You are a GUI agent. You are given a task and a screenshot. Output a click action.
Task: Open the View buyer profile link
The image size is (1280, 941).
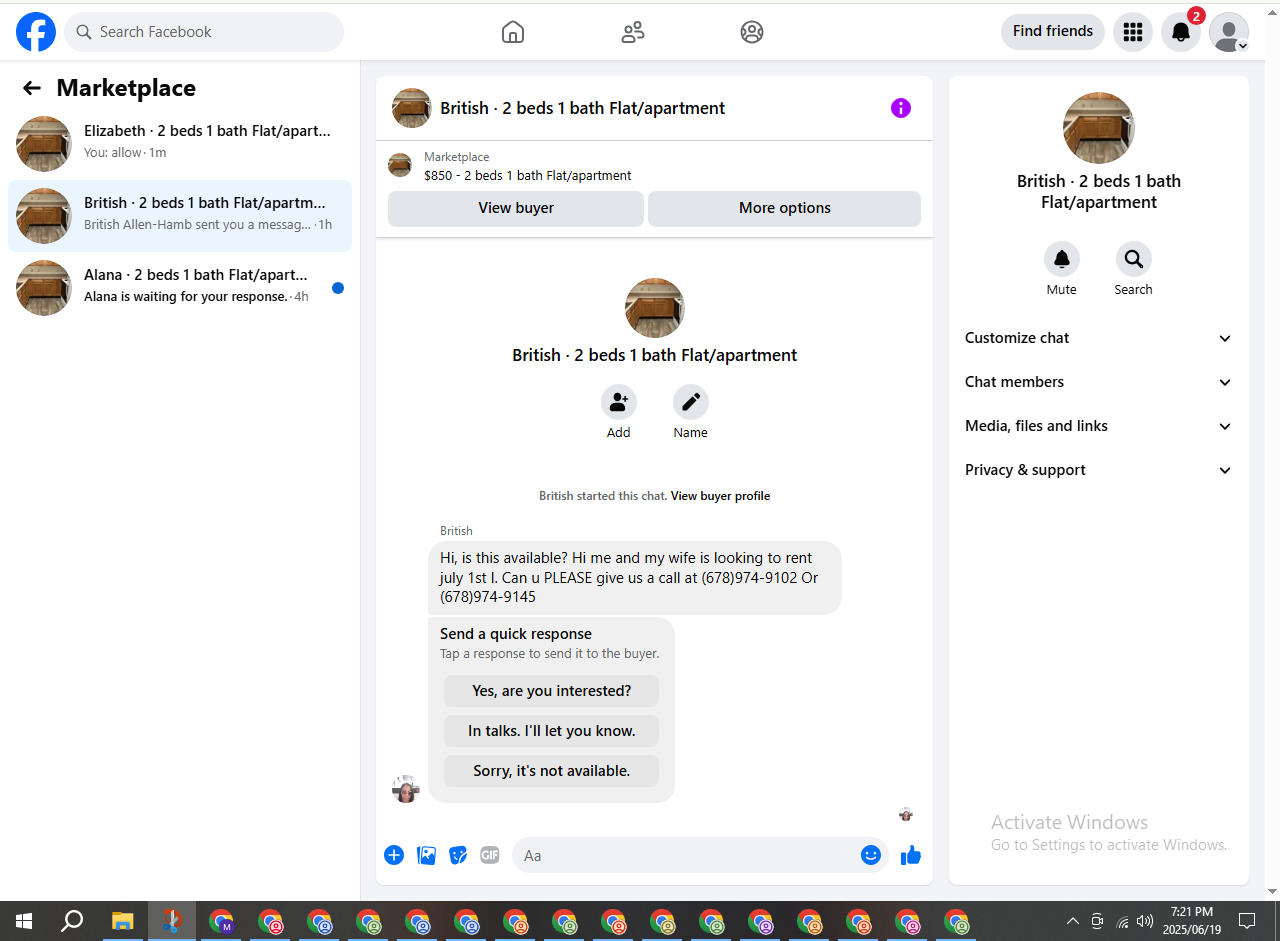[720, 496]
